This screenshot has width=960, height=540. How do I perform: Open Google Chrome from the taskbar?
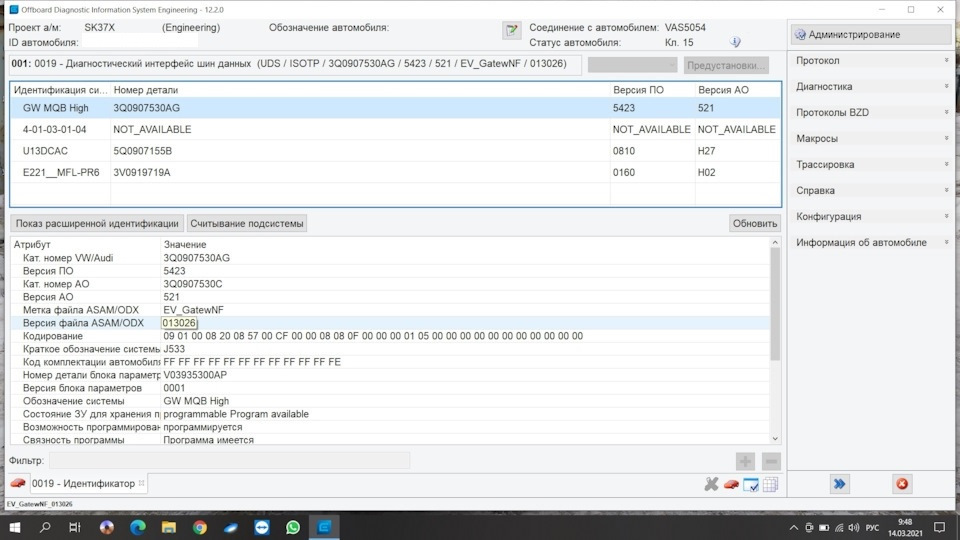(x=200, y=527)
